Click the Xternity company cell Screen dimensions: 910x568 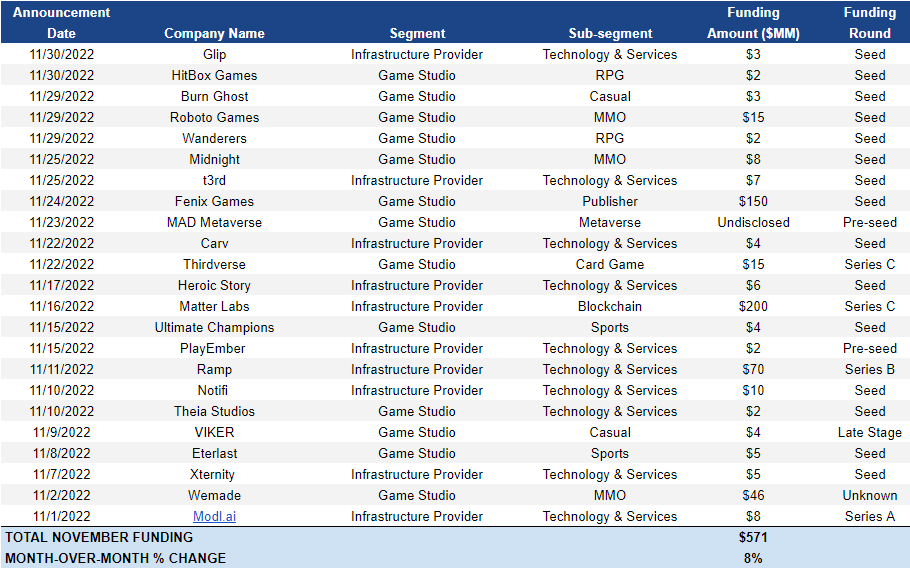(212, 474)
